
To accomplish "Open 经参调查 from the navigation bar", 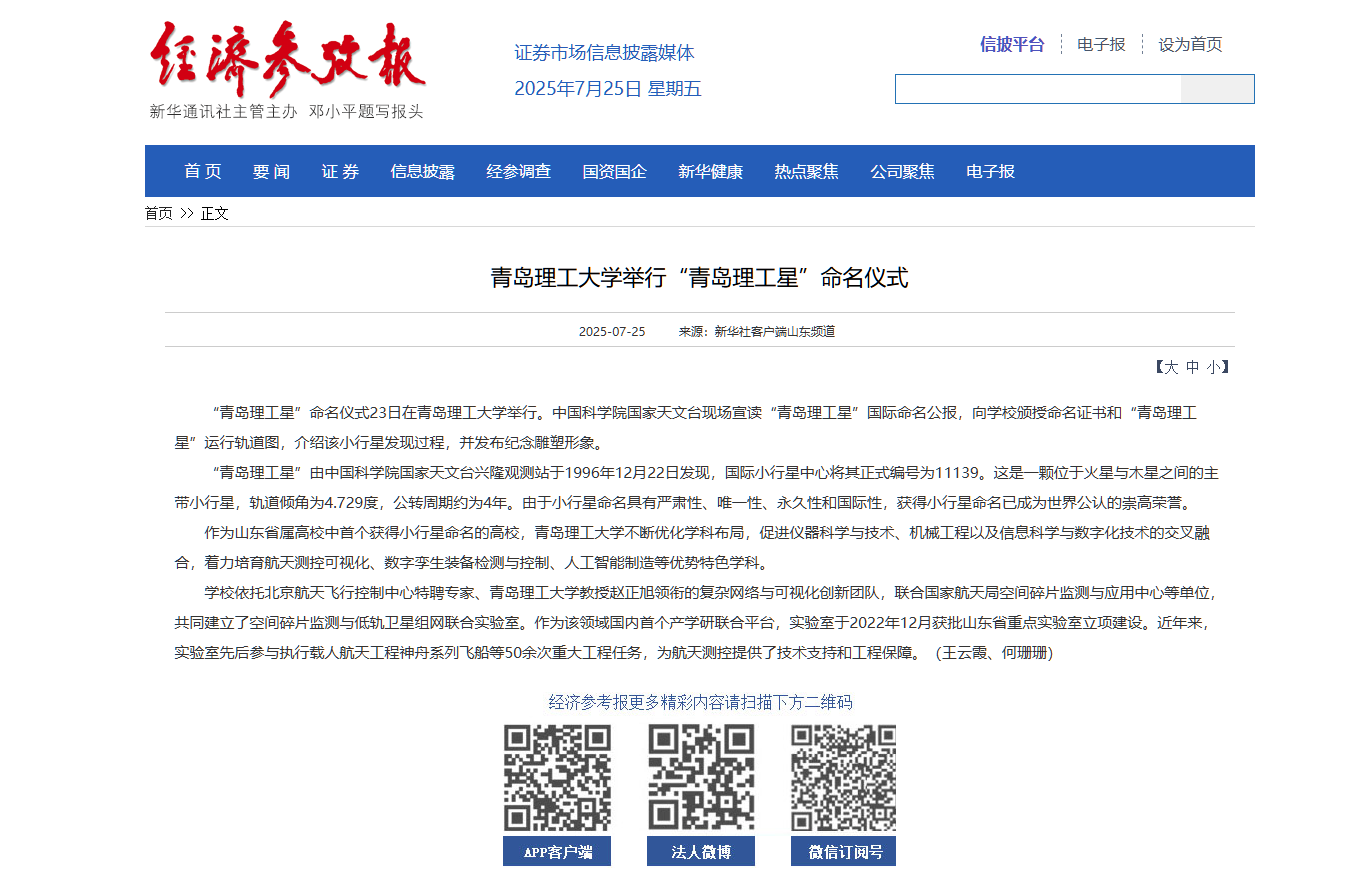I will [518, 172].
